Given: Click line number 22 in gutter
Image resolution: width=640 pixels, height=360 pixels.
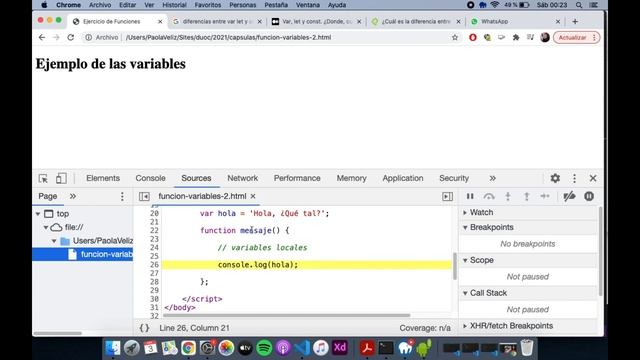Looking at the screenshot, I should tap(154, 230).
